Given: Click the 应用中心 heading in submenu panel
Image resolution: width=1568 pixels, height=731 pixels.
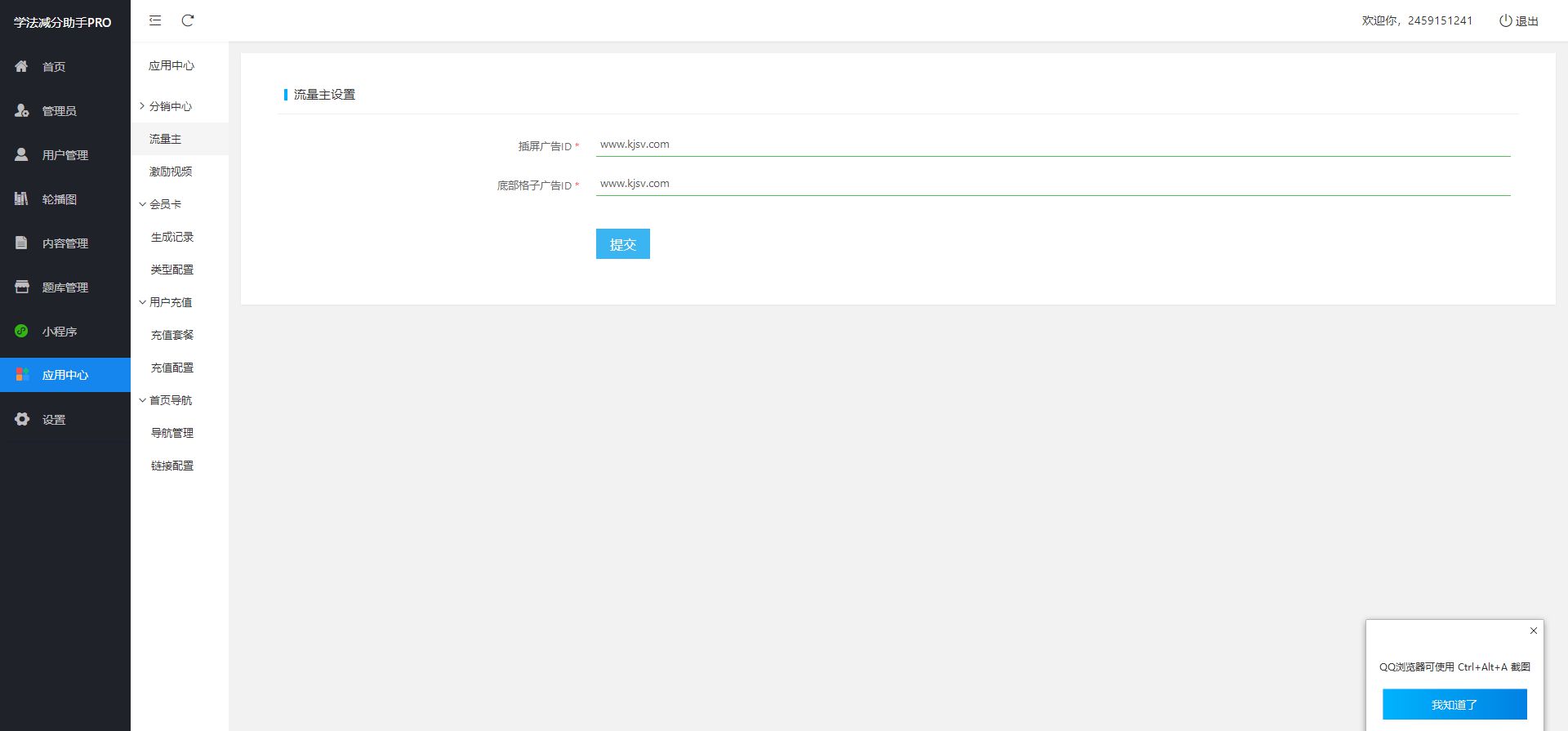Looking at the screenshot, I should click(x=171, y=65).
